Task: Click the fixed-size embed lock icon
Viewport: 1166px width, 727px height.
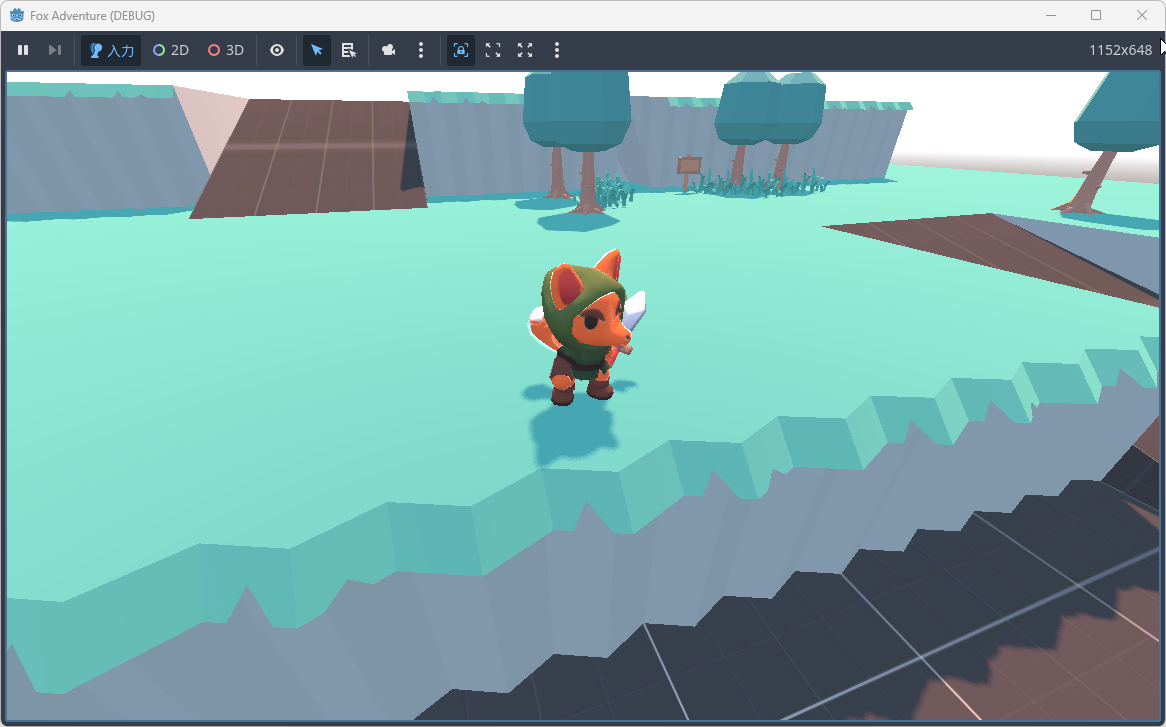Action: point(461,50)
